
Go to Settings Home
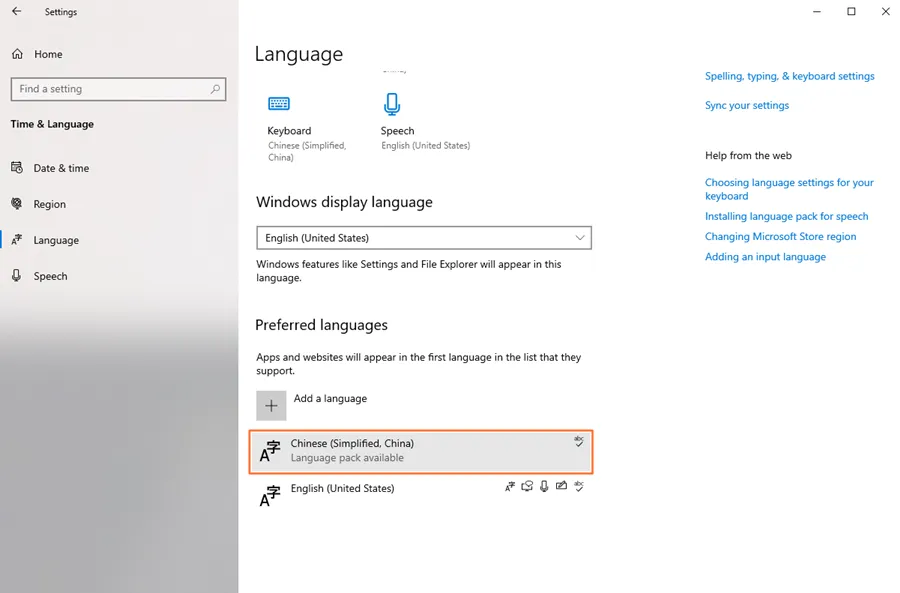pyautogui.click(x=47, y=54)
